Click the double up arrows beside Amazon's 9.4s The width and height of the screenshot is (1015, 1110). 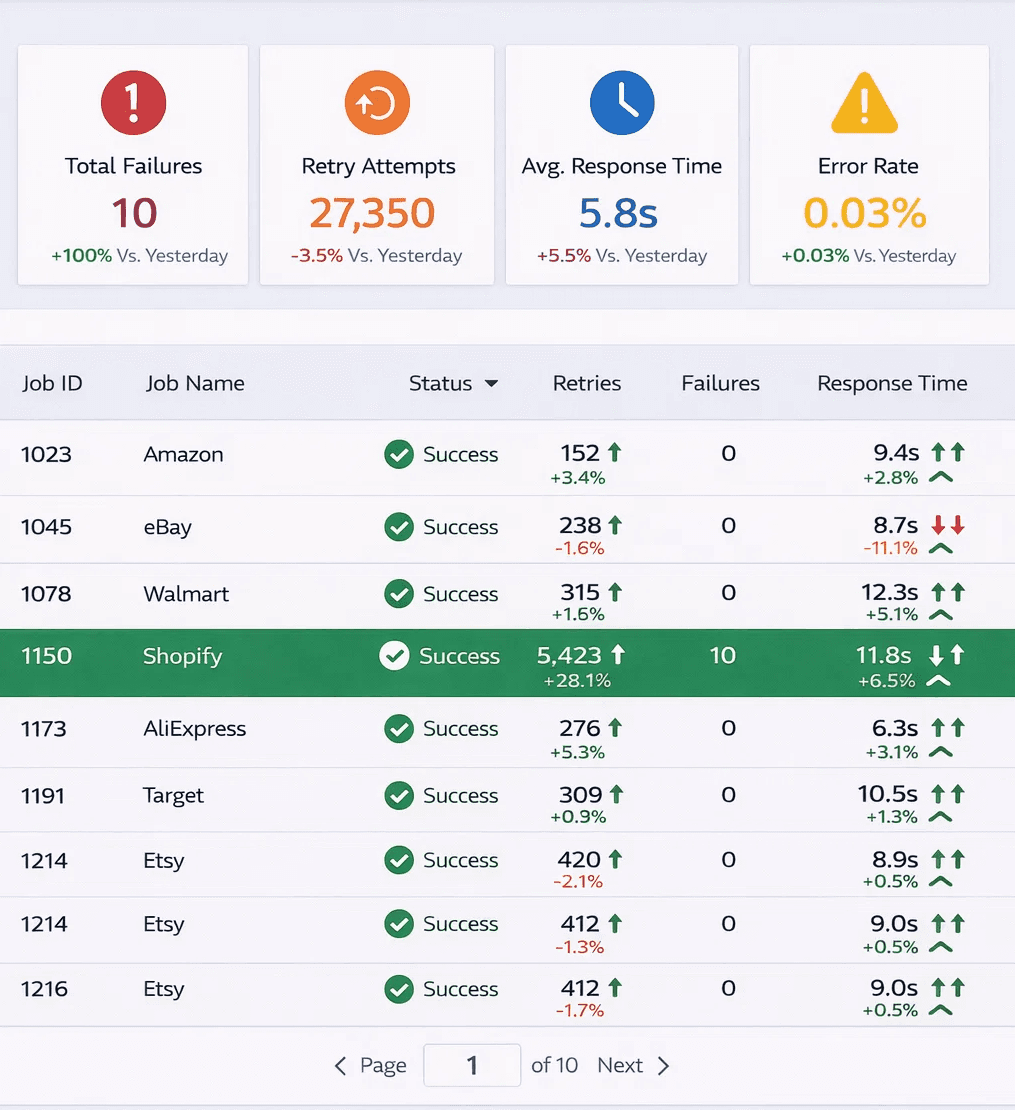948,452
